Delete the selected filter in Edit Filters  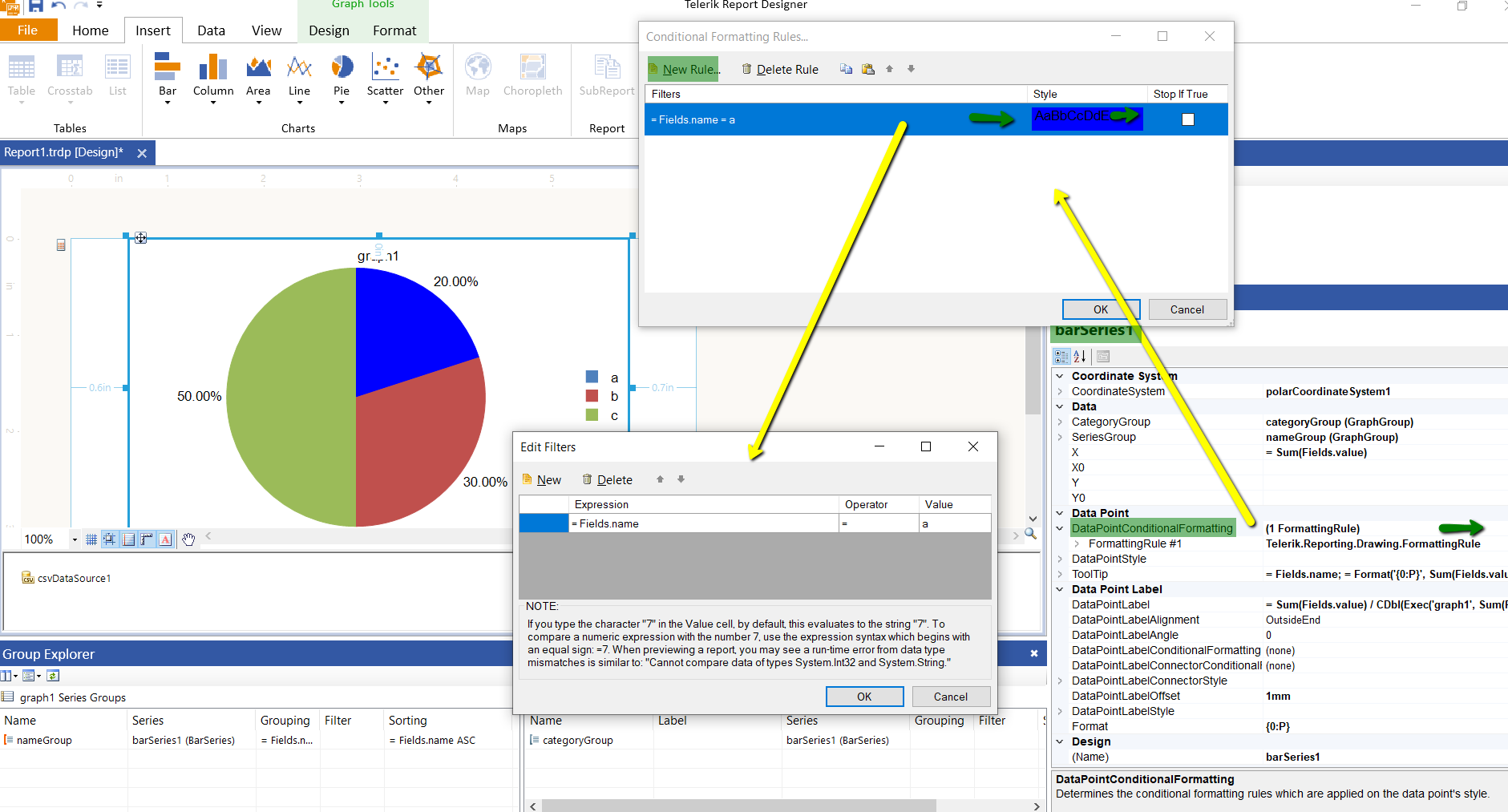pyautogui.click(x=608, y=479)
